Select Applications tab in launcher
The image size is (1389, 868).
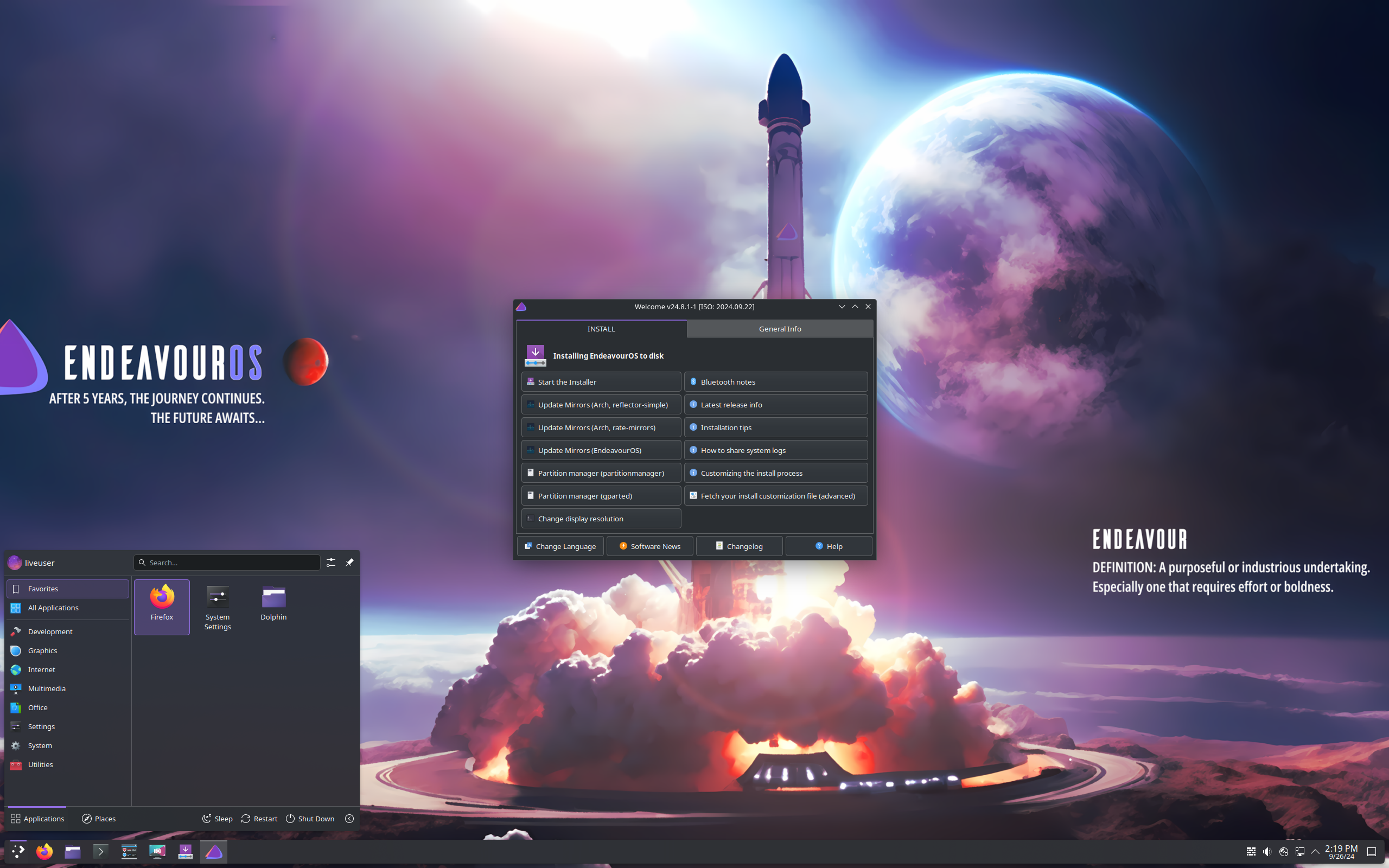pyautogui.click(x=38, y=819)
